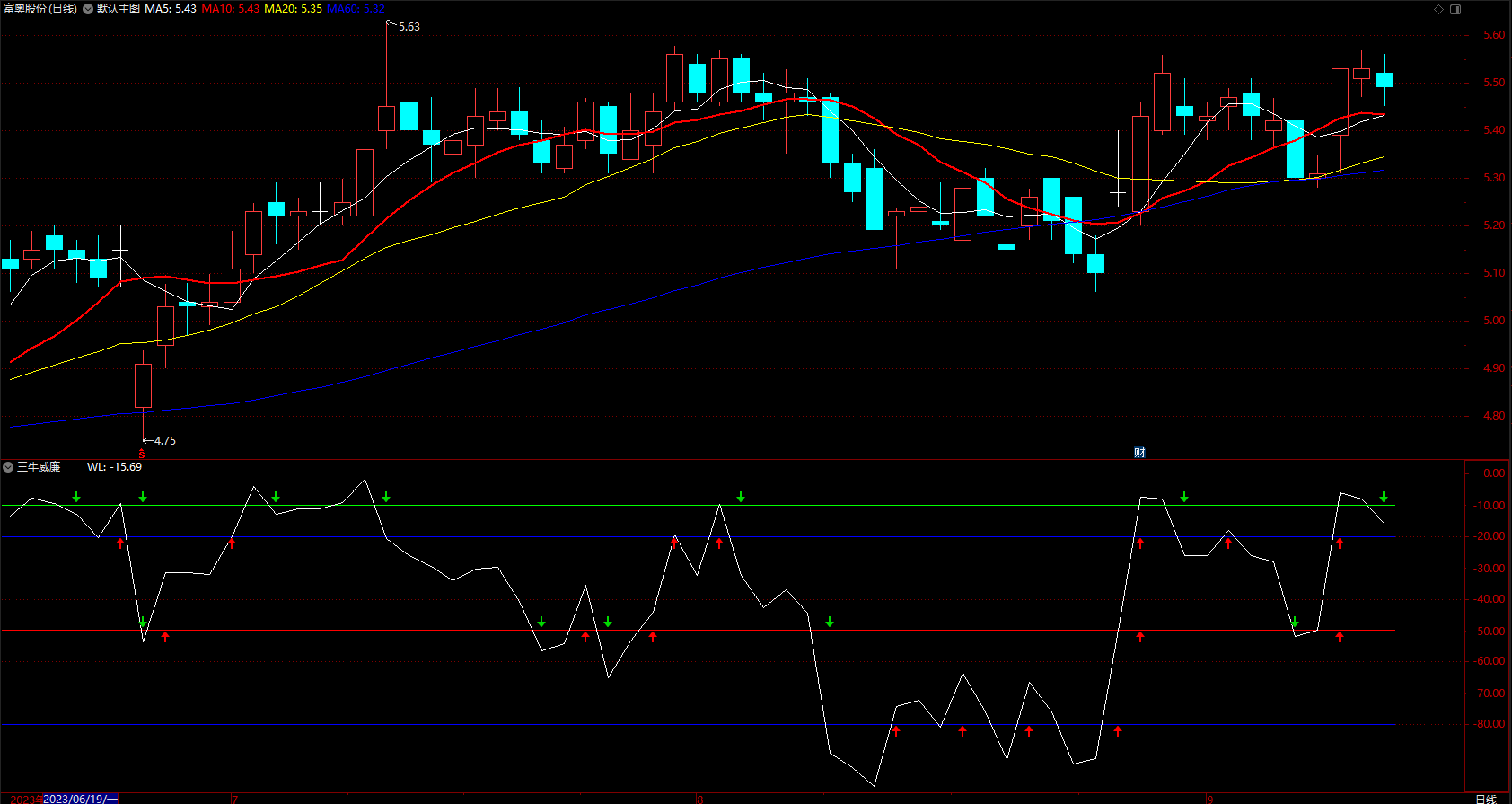Click the candlestick with the 5.63 high wick
Screen dimensions: 1512x804
[387, 118]
